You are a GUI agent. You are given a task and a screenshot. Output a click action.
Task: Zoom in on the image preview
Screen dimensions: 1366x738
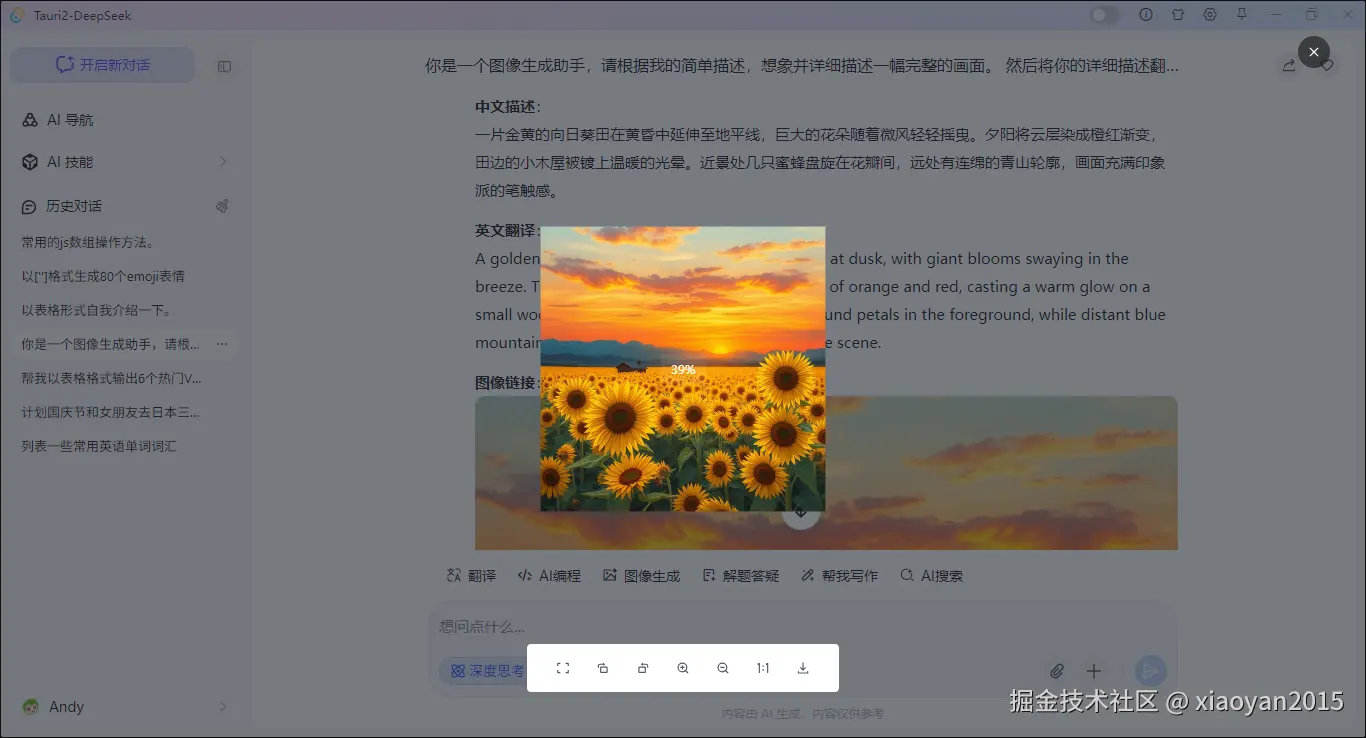[x=682, y=667]
